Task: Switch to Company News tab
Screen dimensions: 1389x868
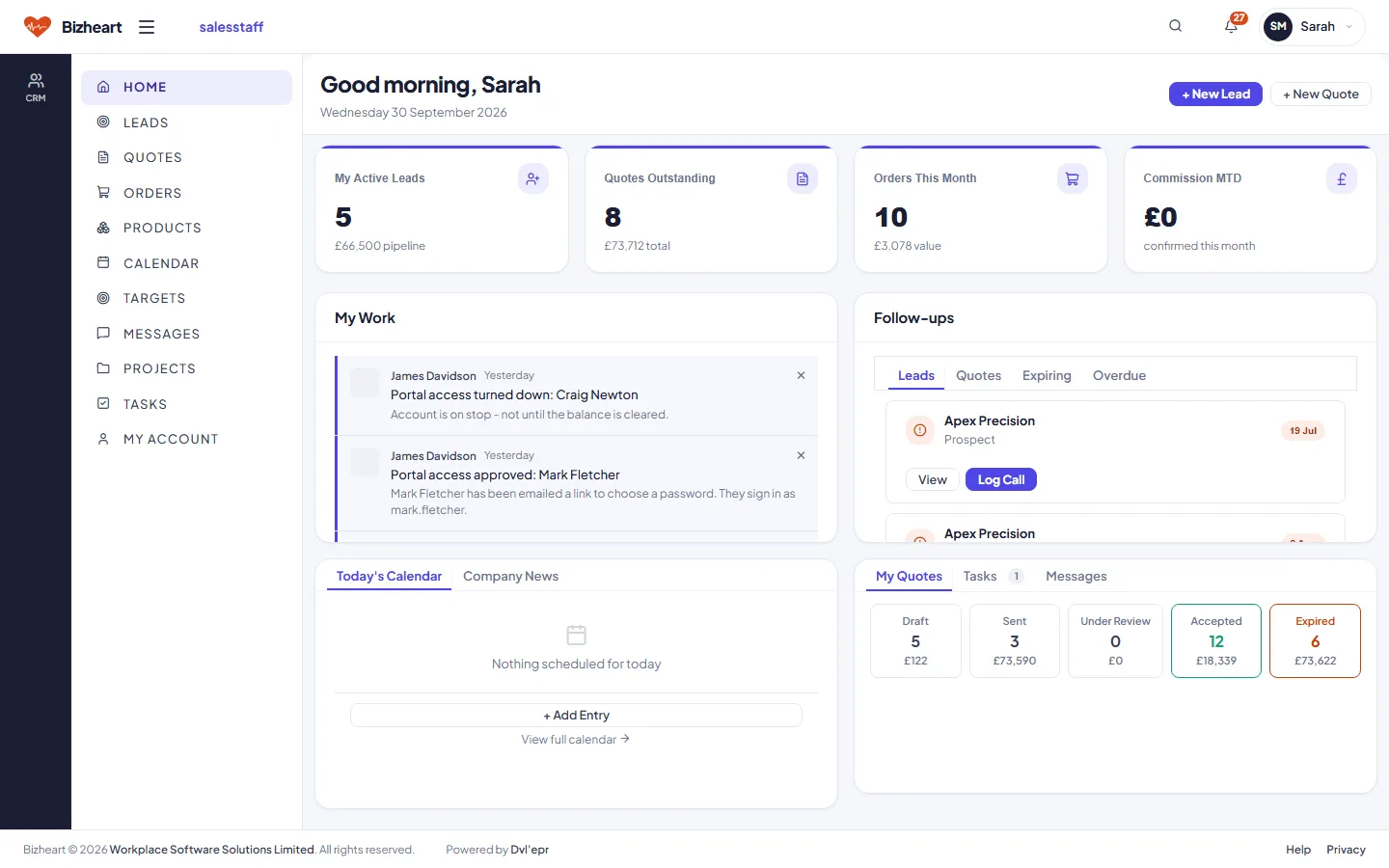Action: tap(510, 576)
